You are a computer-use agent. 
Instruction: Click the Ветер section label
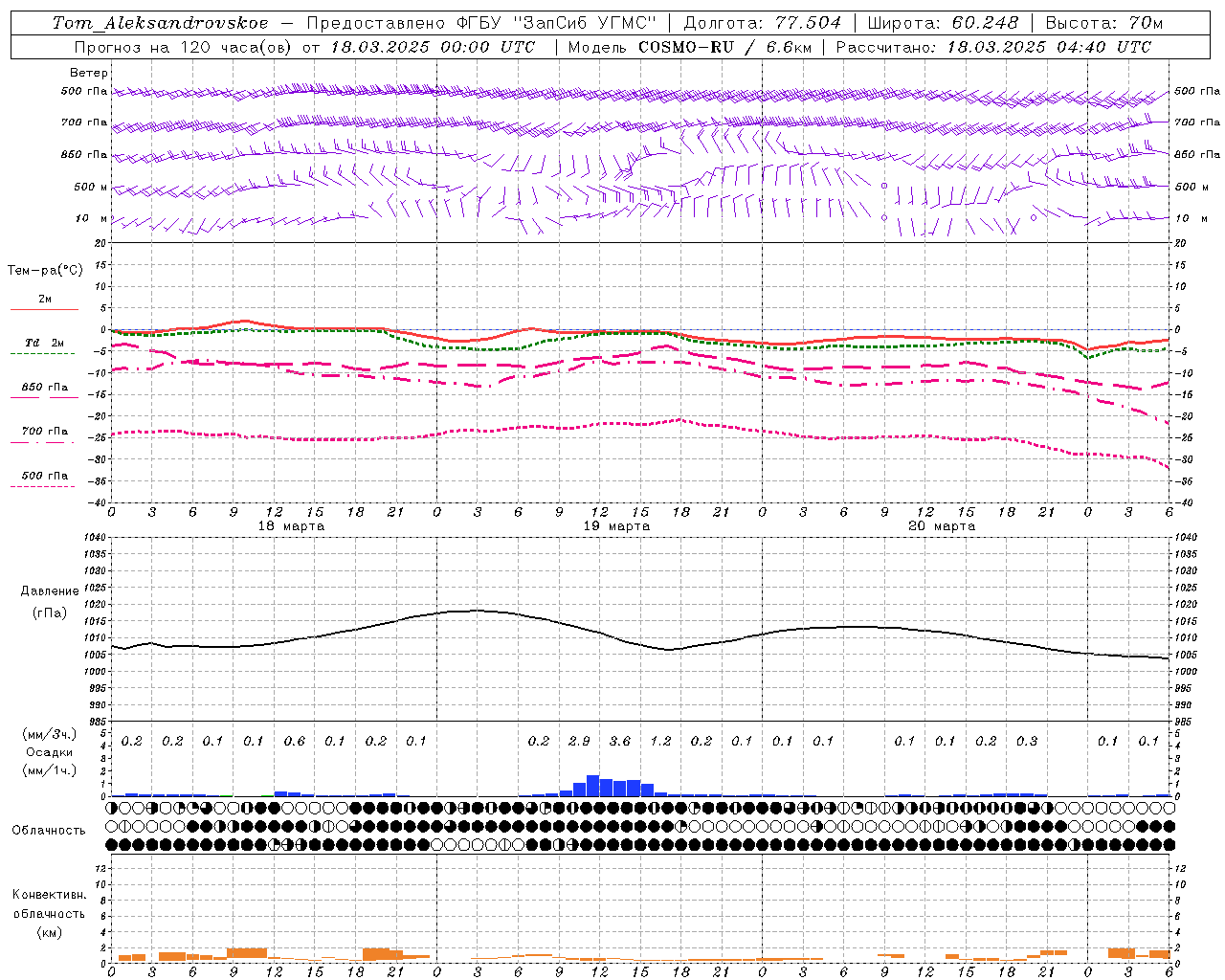(x=88, y=73)
